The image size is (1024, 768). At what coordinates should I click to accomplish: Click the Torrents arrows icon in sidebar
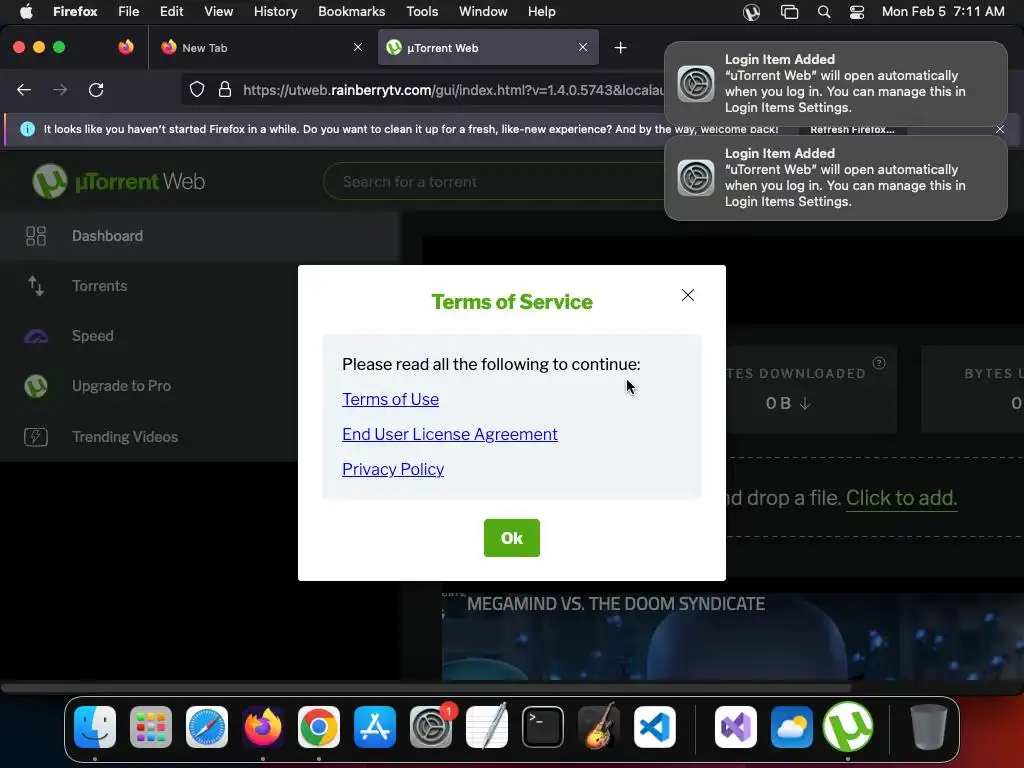36,285
